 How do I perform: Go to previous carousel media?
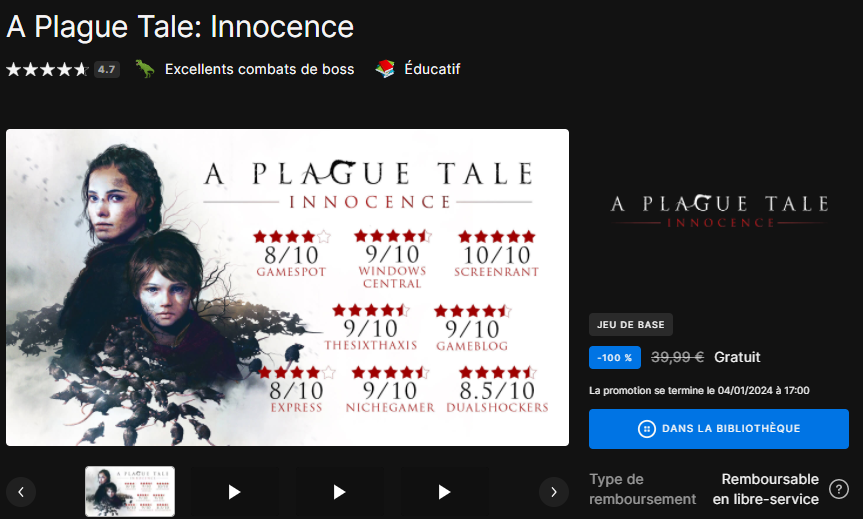[x=21, y=491]
